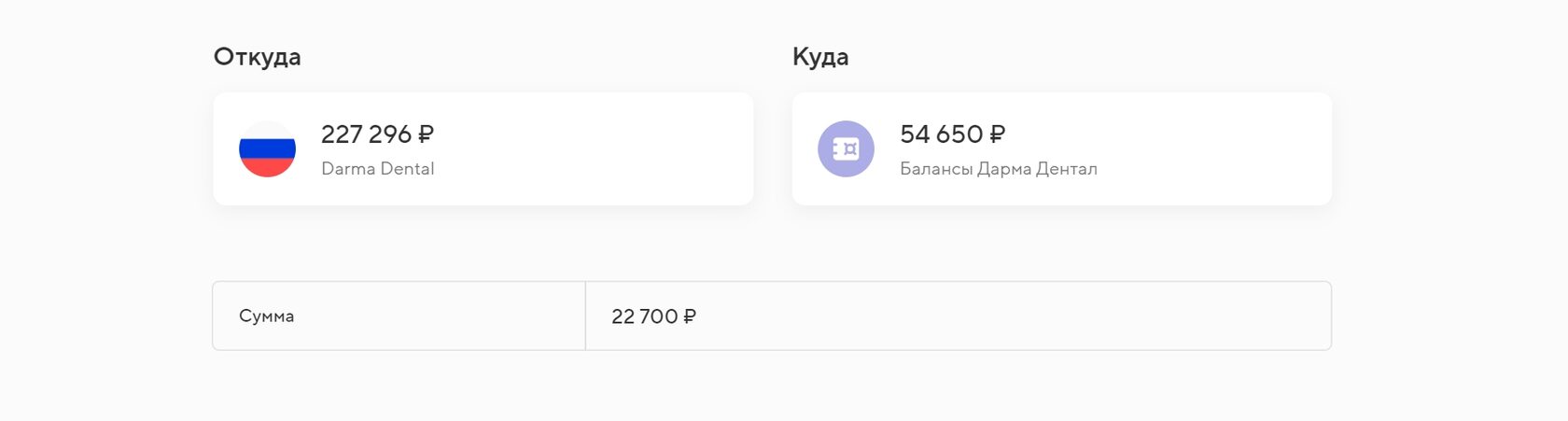Click the ruble sign after 54 650
The height and width of the screenshot is (421, 1568).
997,134
